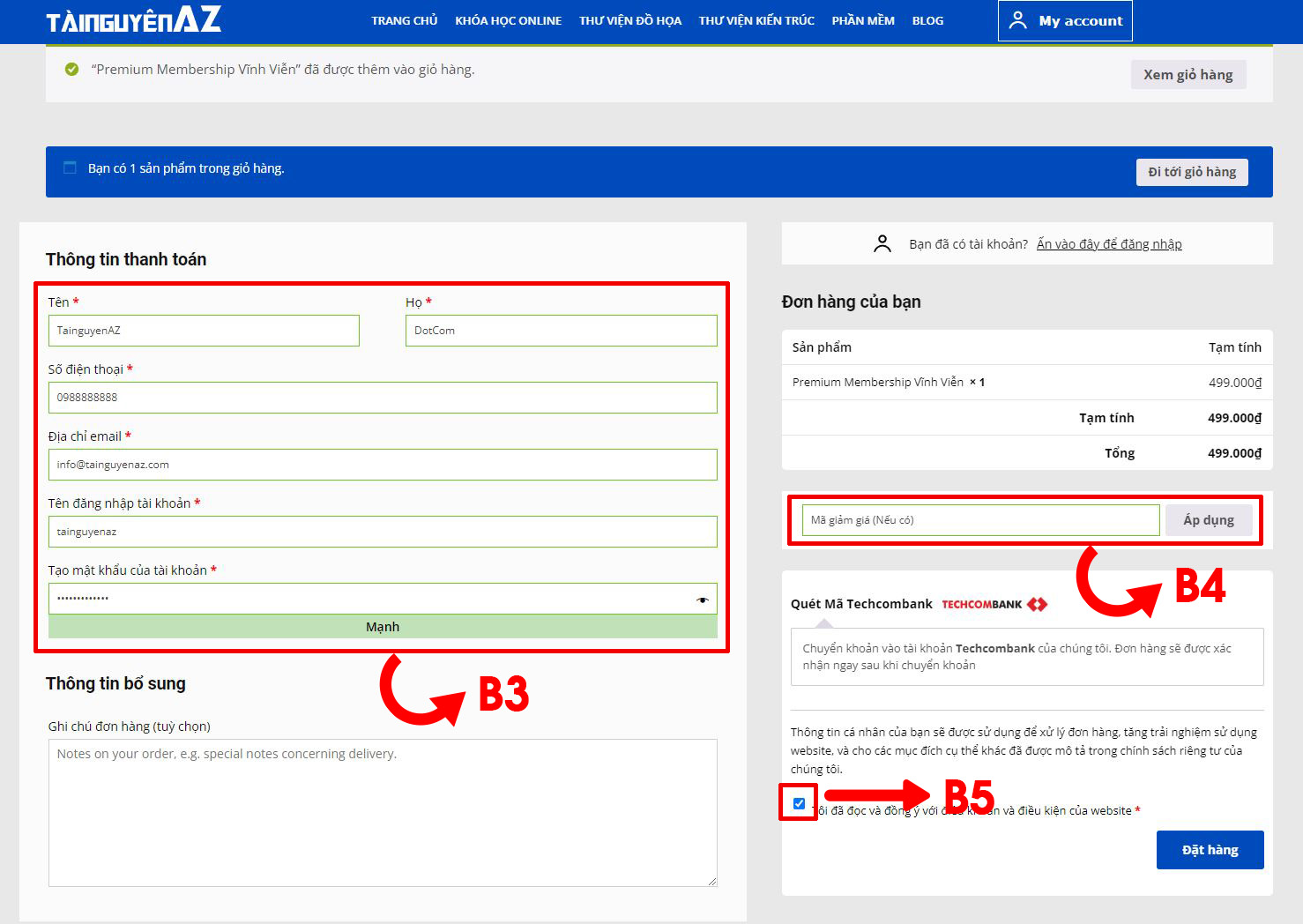The width and height of the screenshot is (1303, 924).
Task: Click the Techcombank logo
Action: click(x=994, y=604)
